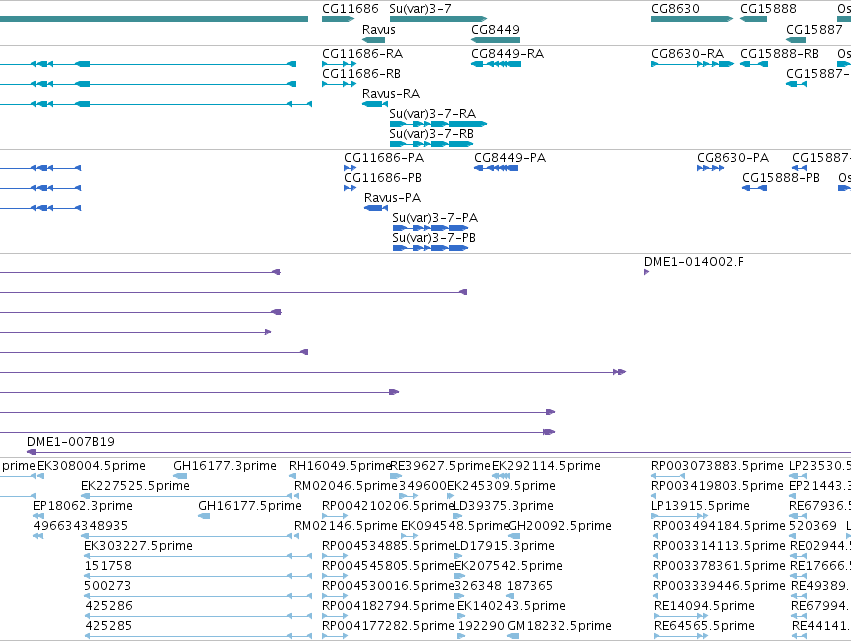Viewport: 851px width, 641px height.
Task: Select the RP003419803.5prime EST label
Action: click(x=717, y=486)
